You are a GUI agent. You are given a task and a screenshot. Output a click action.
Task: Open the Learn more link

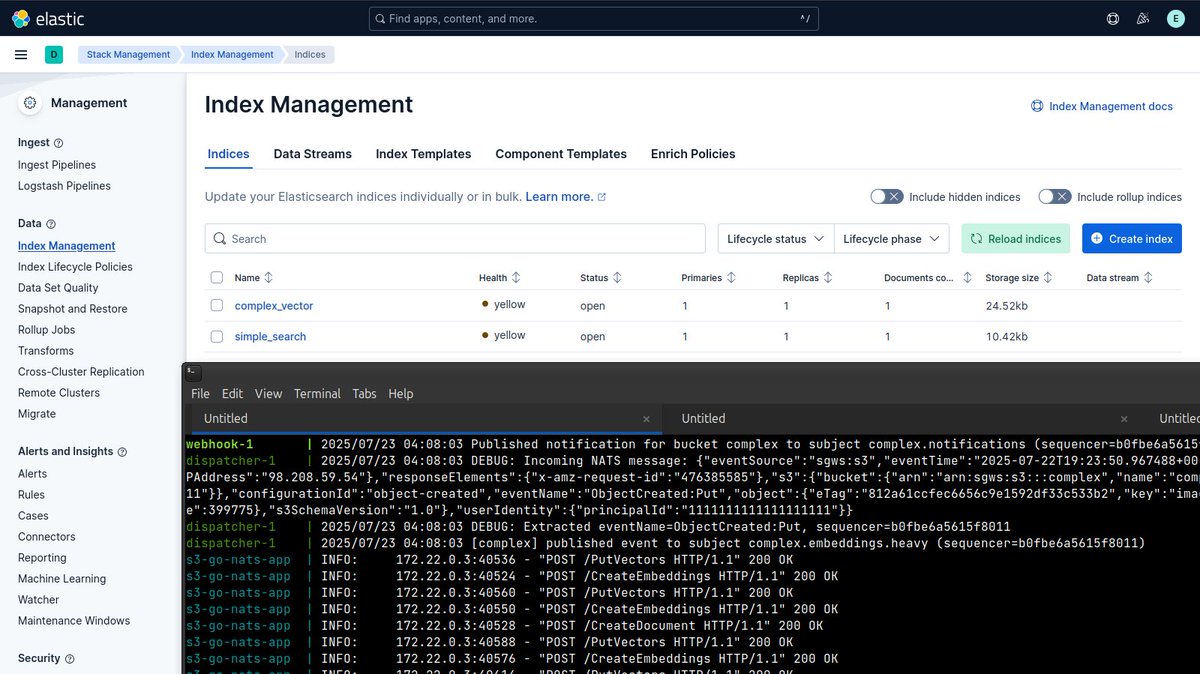(565, 197)
